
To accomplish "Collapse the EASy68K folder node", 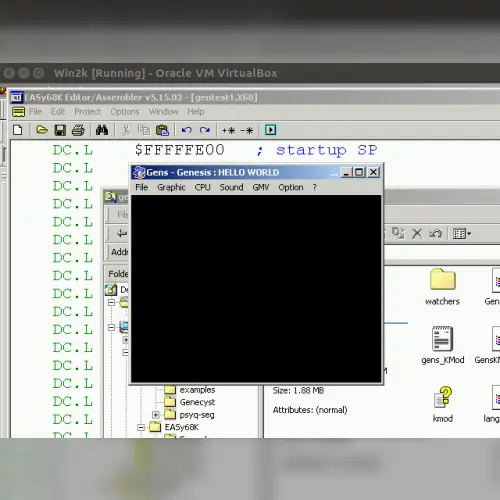I will click(141, 427).
